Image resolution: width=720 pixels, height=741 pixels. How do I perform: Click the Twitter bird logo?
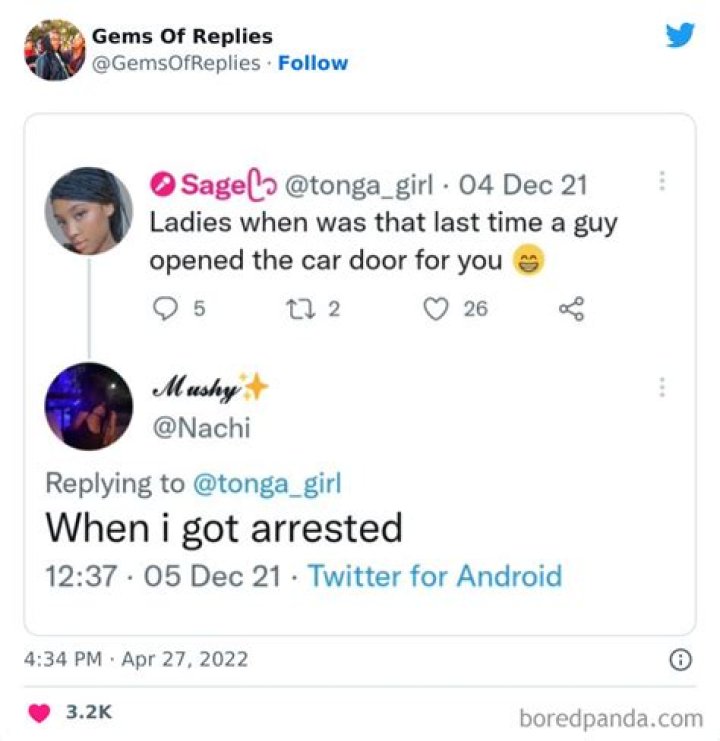(x=680, y=35)
